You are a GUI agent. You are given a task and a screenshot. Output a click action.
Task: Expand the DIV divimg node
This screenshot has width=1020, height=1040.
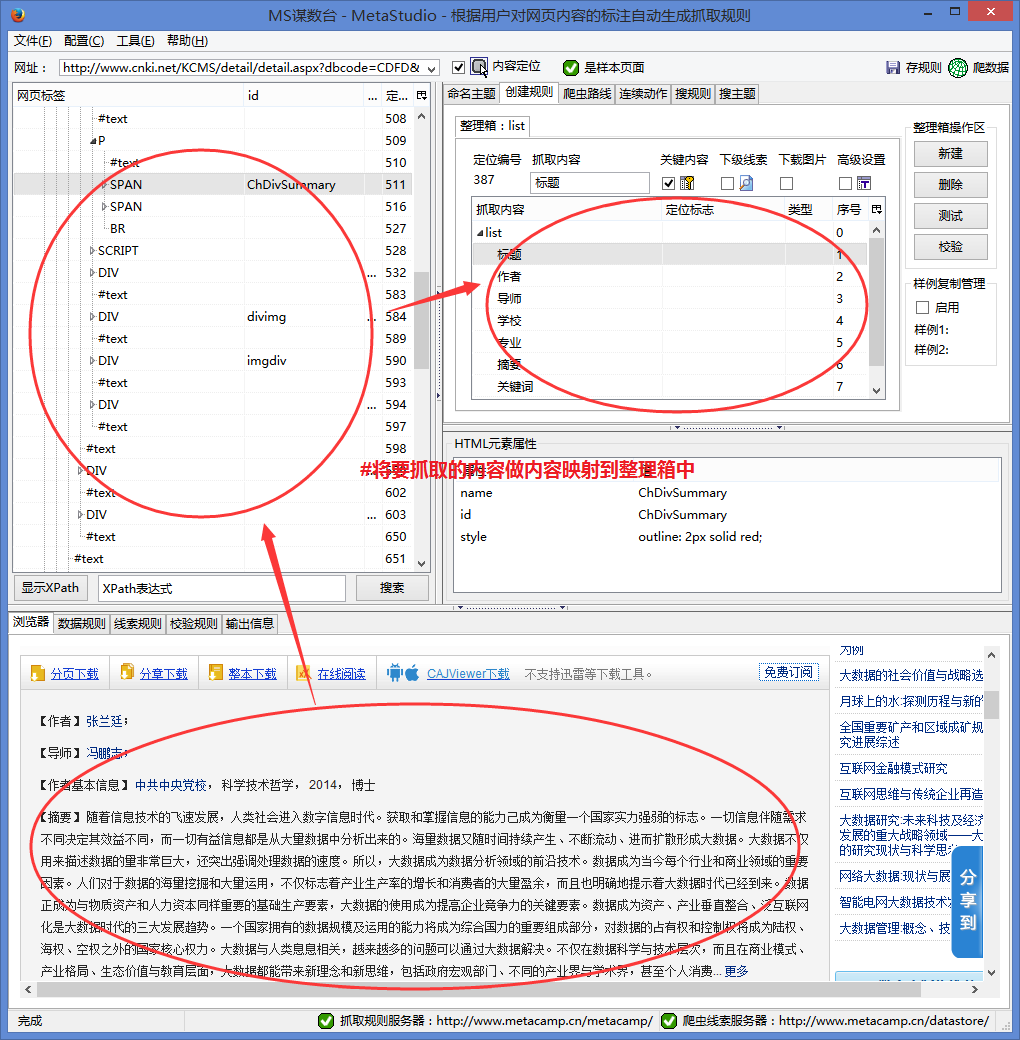coord(92,316)
